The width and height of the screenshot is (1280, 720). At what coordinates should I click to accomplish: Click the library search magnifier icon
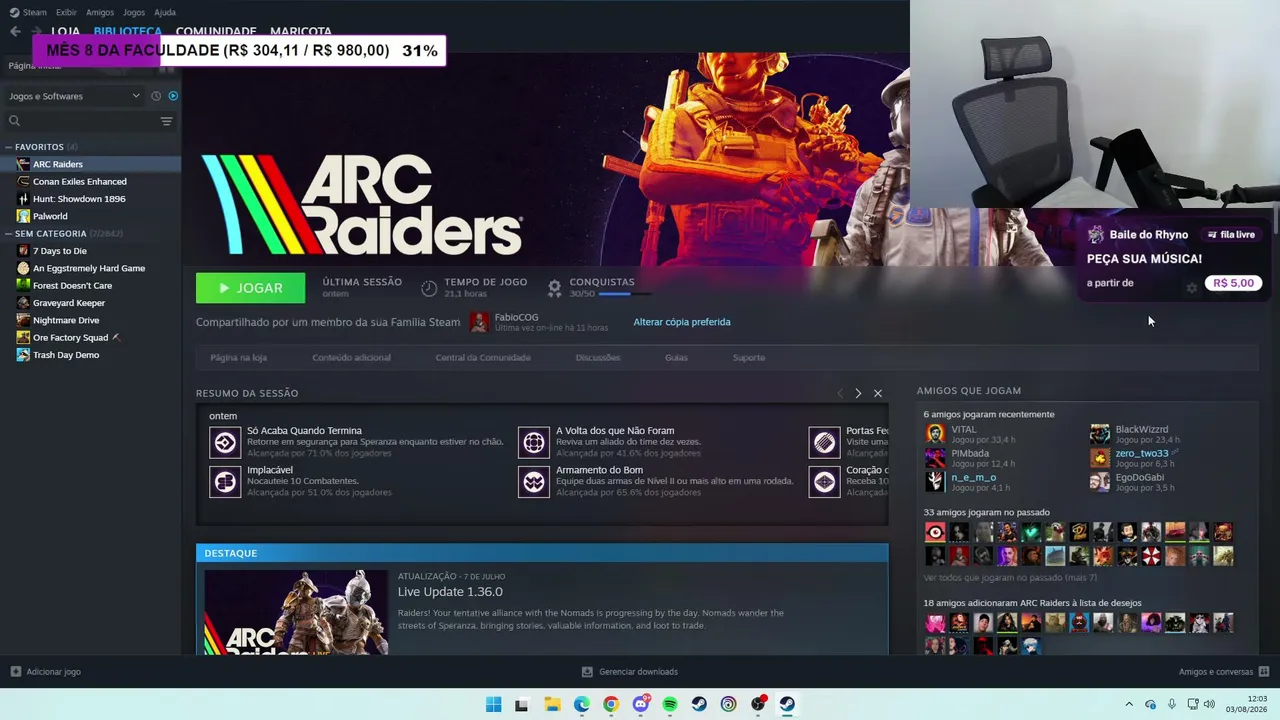[14, 121]
